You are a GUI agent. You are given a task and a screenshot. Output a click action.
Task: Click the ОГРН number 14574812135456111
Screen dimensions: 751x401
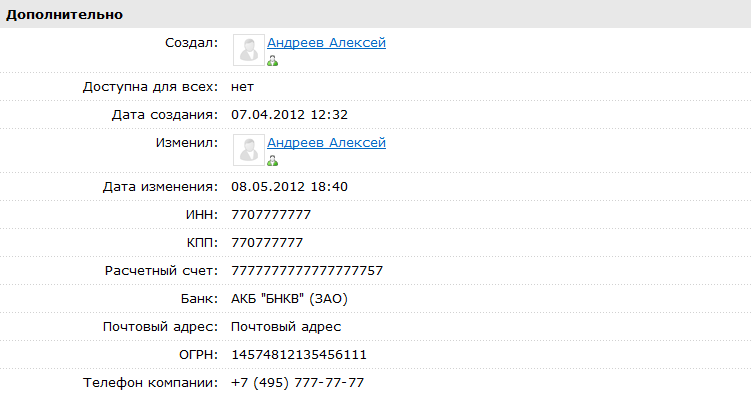299,355
